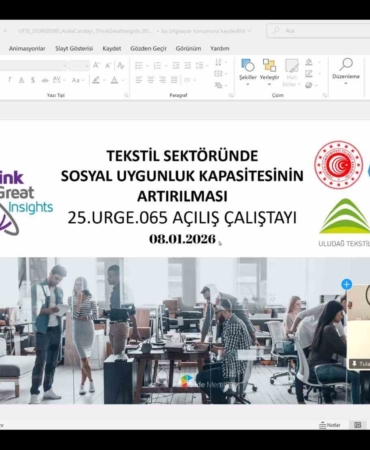
Task: Expand the font name combo box
Action: [64, 66]
